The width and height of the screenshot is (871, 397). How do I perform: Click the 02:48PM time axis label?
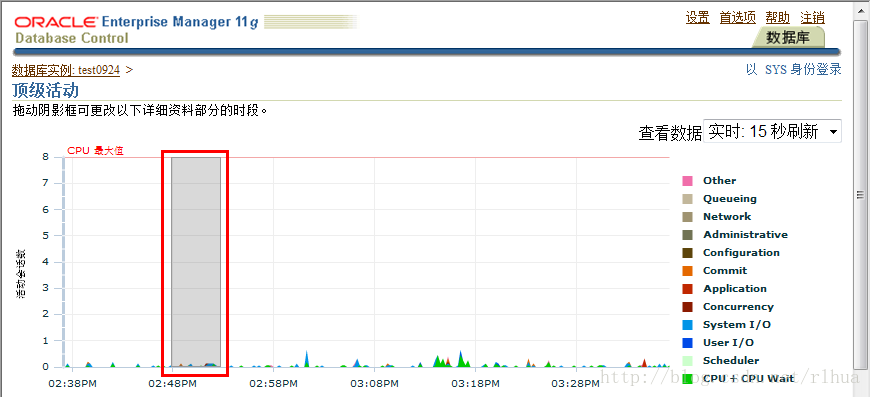coord(172,384)
